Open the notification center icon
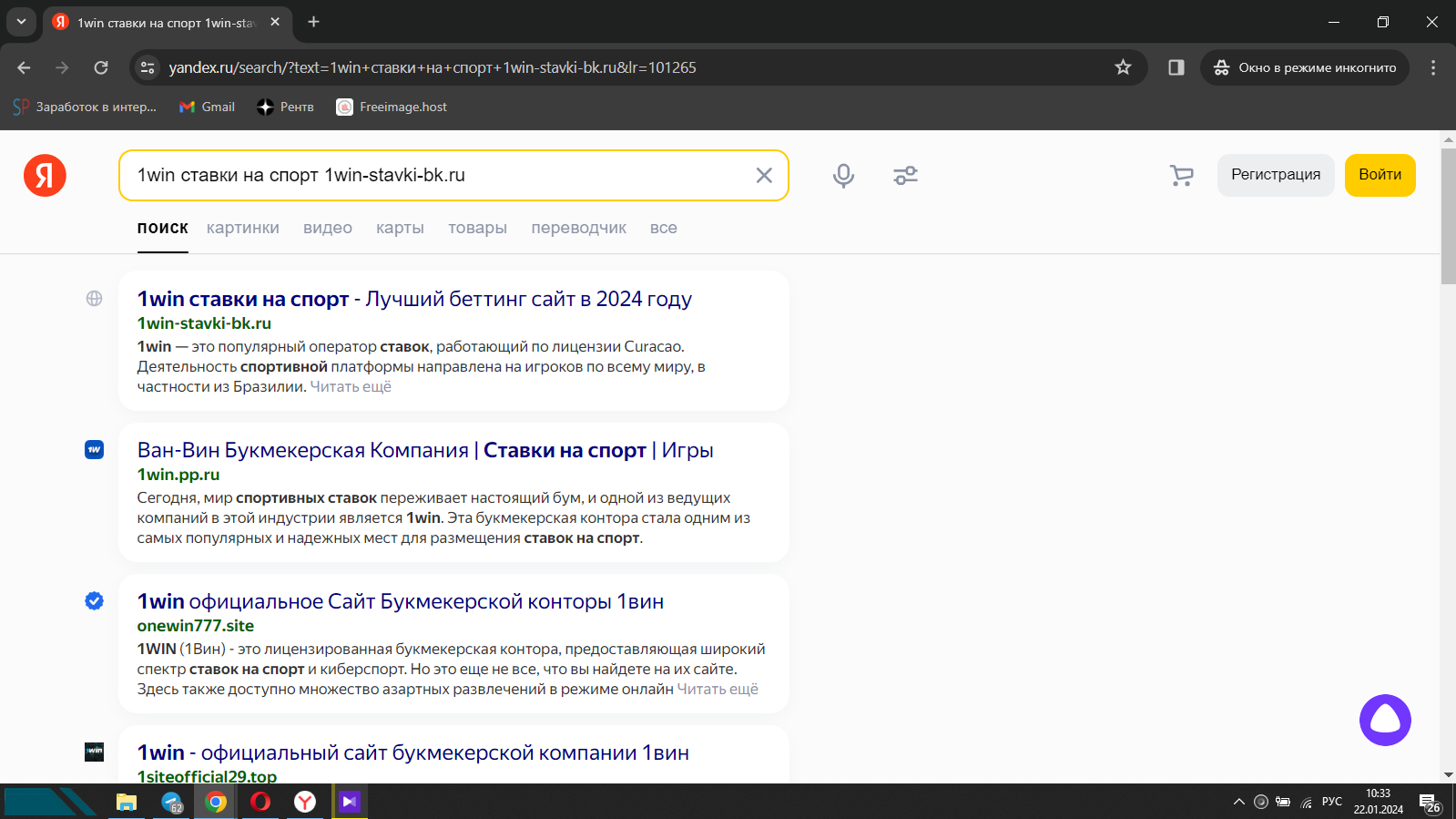 pyautogui.click(x=1431, y=804)
